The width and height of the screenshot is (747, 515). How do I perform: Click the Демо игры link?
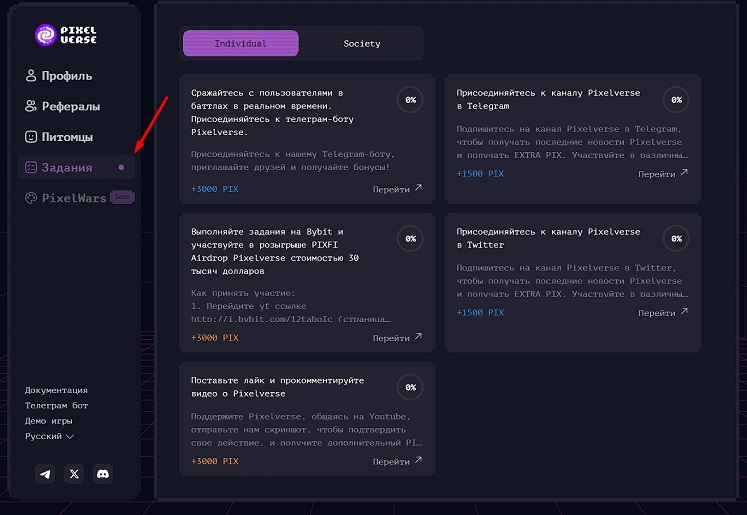coord(49,421)
